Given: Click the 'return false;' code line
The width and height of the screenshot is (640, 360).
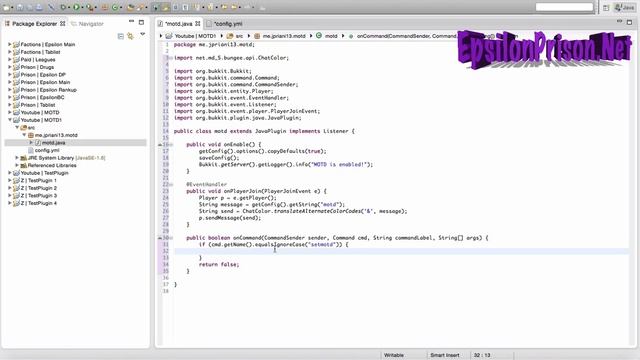Looking at the screenshot, I should (x=219, y=264).
